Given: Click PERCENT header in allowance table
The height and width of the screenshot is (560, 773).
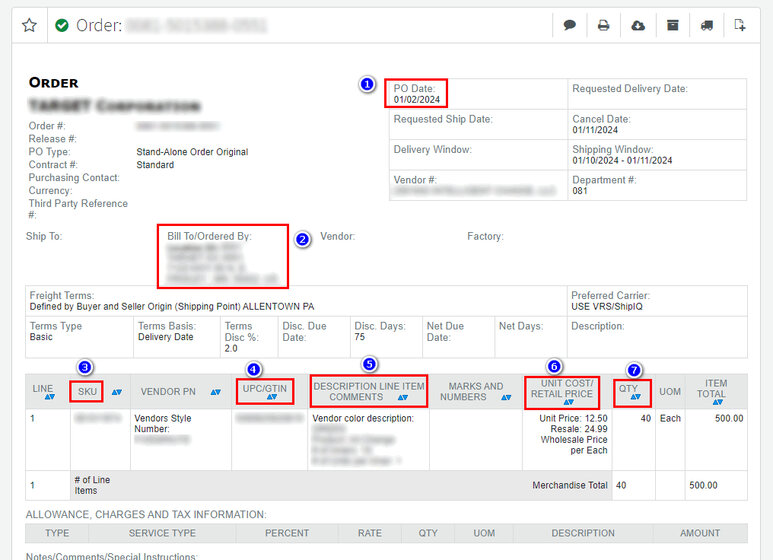Looking at the screenshot, I should tap(287, 533).
